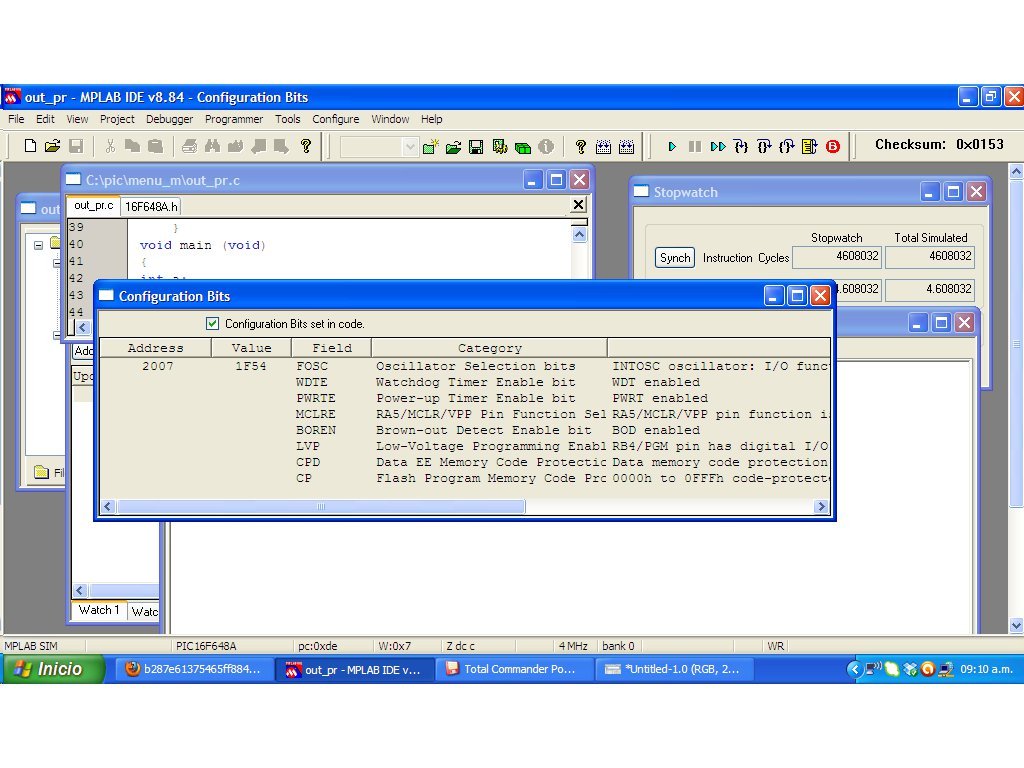1024x768 pixels.
Task: Click the Save Workspace disk icon
Action: pos(476,146)
